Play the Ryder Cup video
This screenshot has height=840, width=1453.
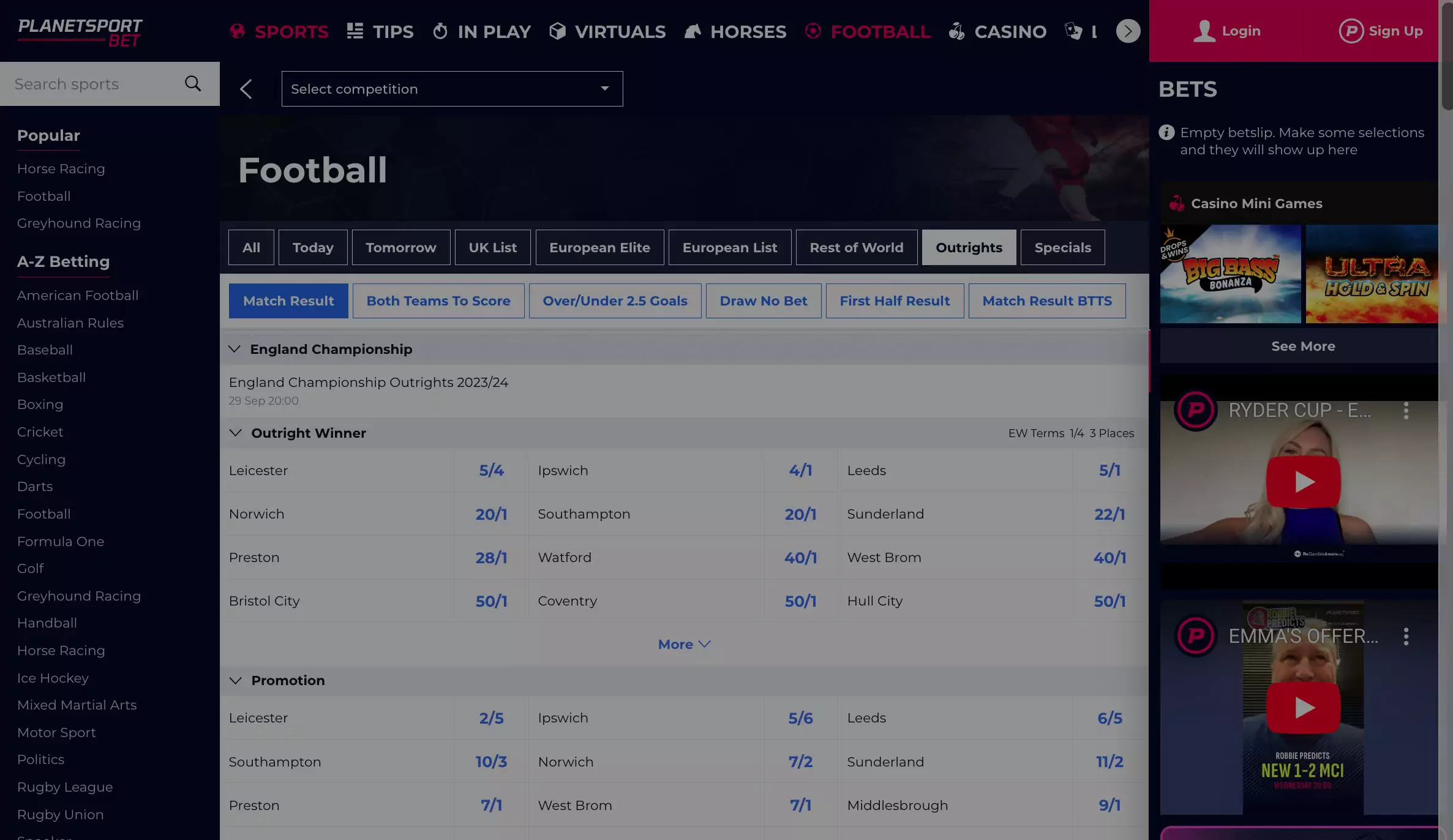pos(1303,482)
